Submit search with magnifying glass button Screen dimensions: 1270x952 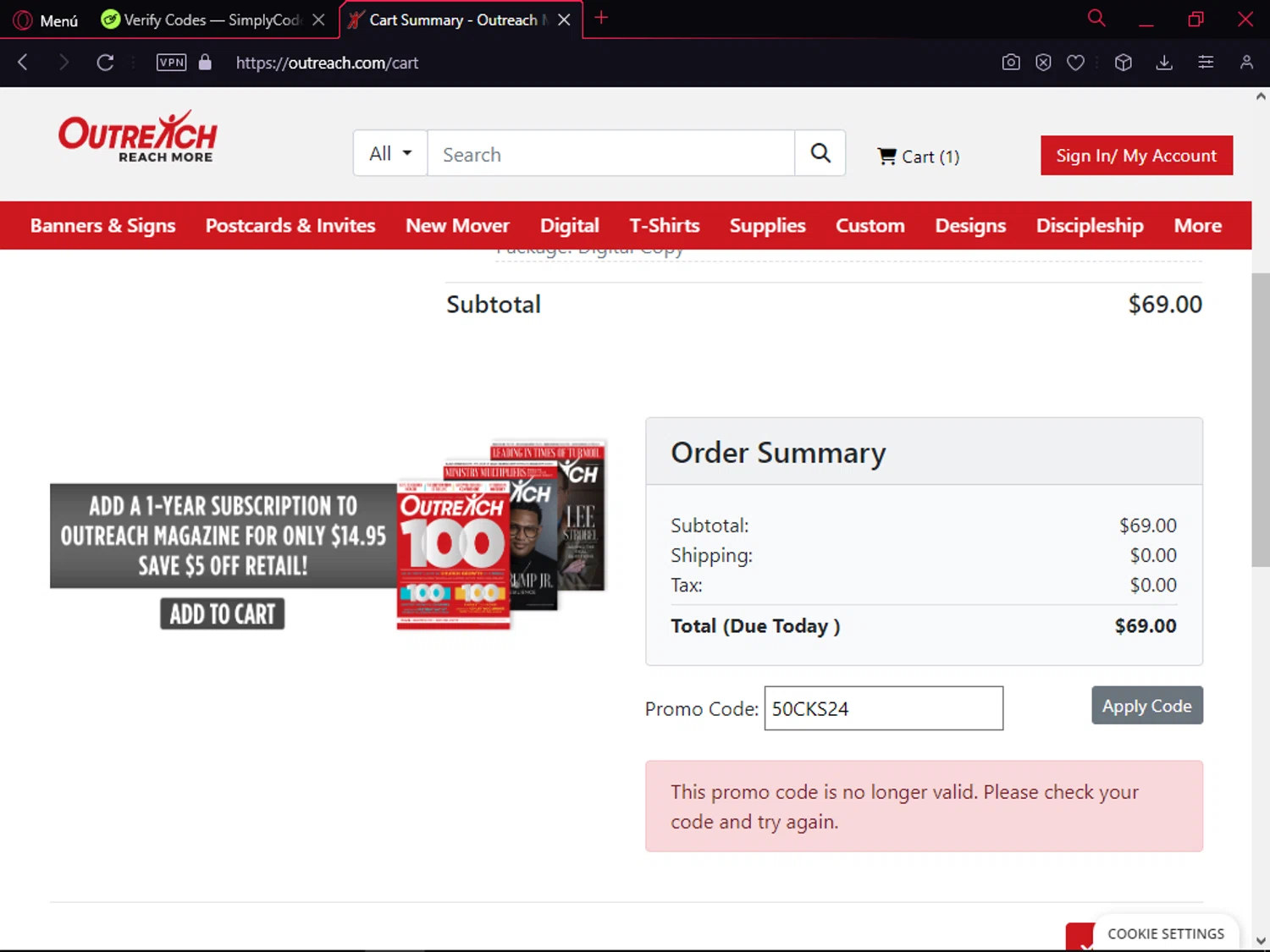click(x=820, y=153)
